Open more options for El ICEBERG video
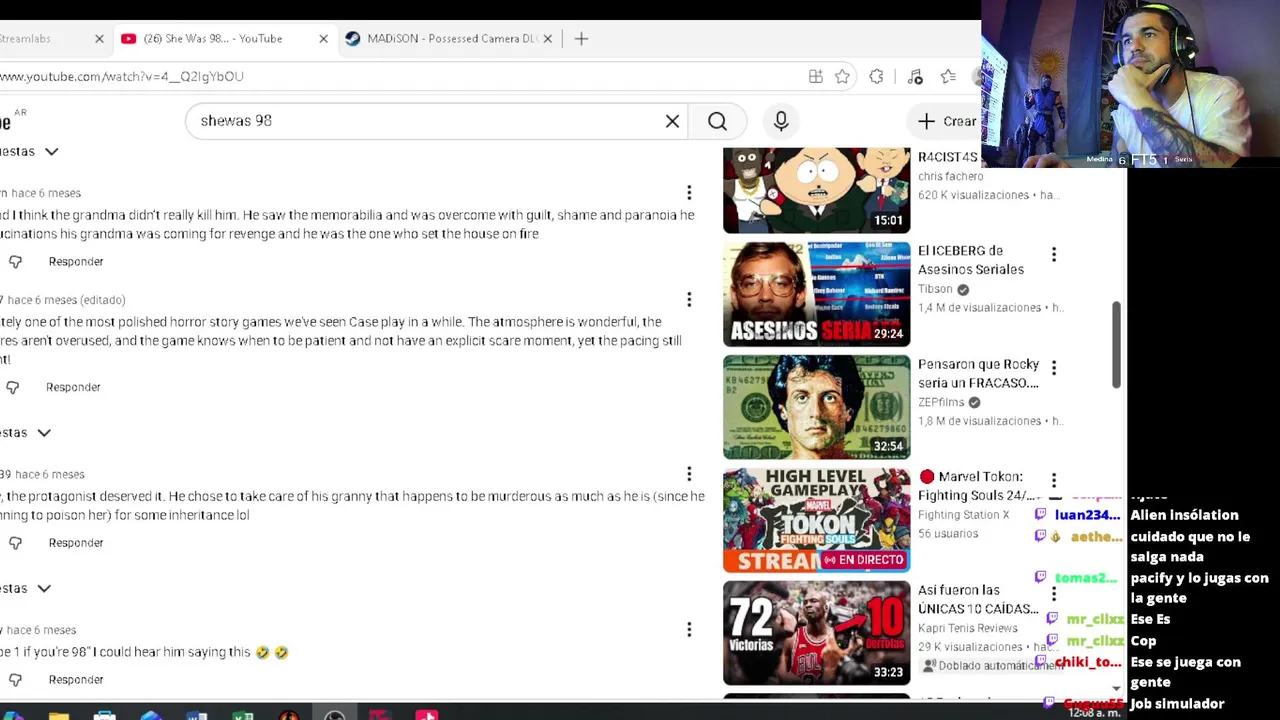This screenshot has height=720, width=1280. (1053, 255)
